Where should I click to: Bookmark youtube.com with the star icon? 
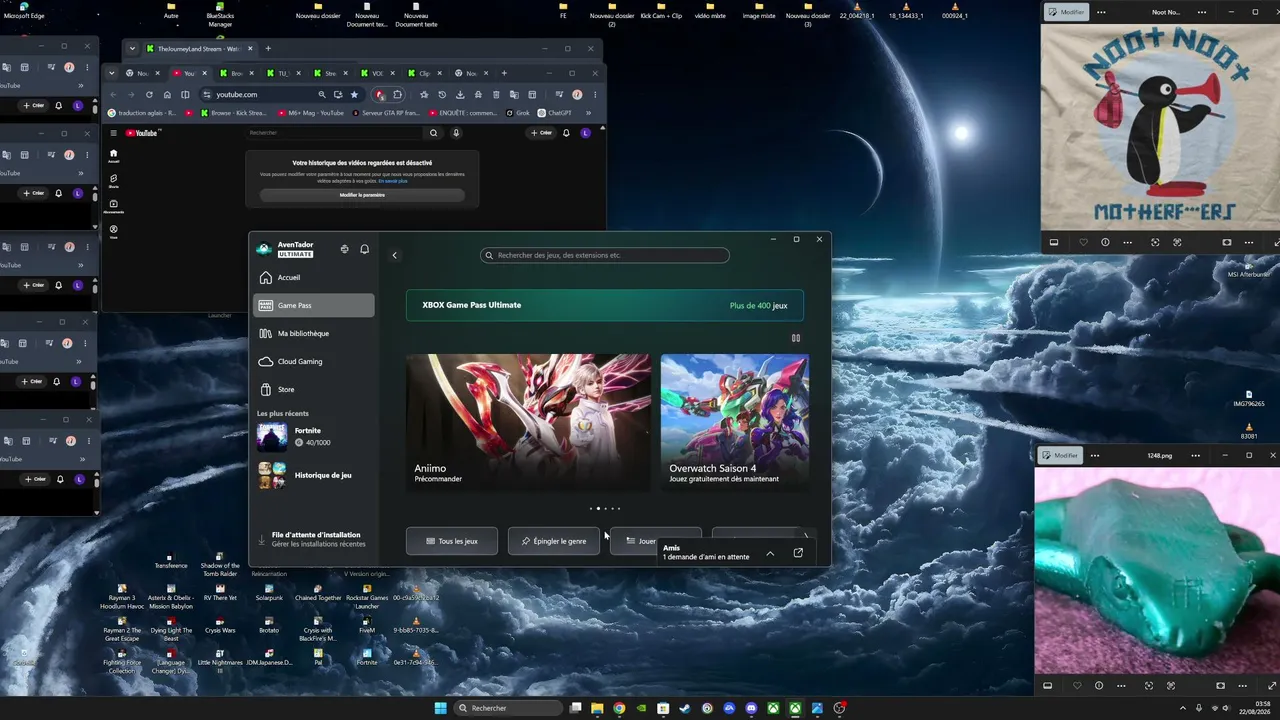(354, 95)
